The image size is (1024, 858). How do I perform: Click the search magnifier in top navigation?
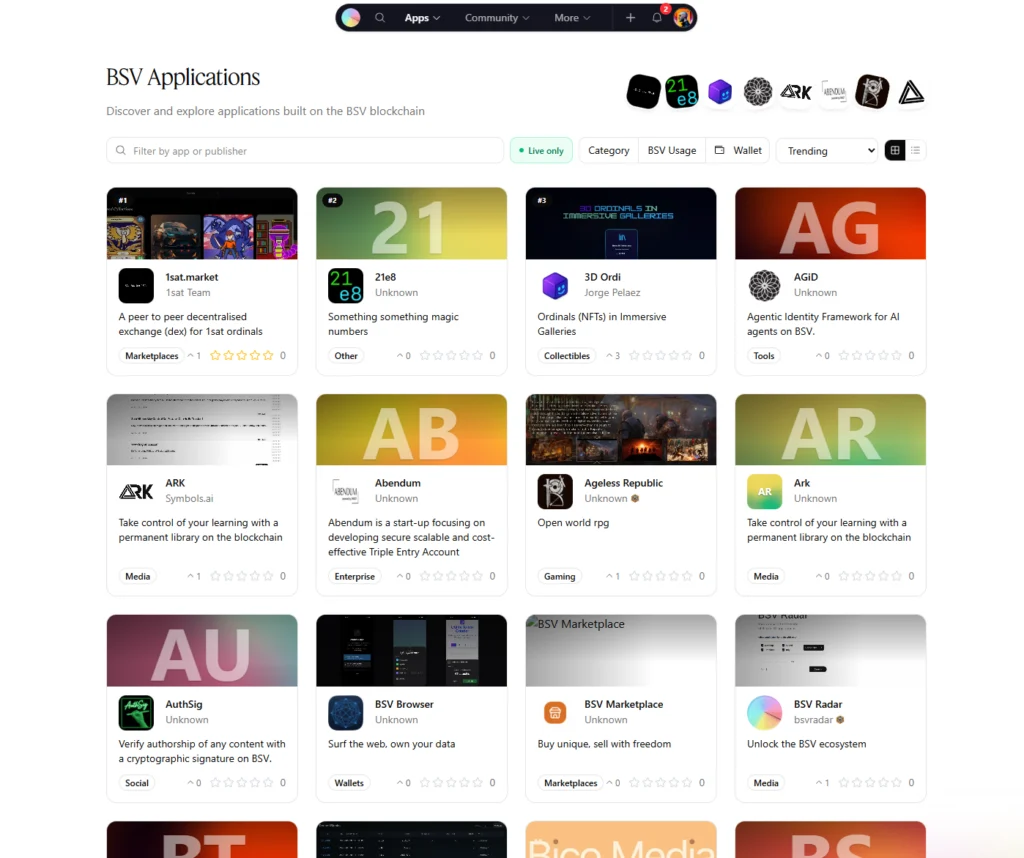click(x=380, y=18)
